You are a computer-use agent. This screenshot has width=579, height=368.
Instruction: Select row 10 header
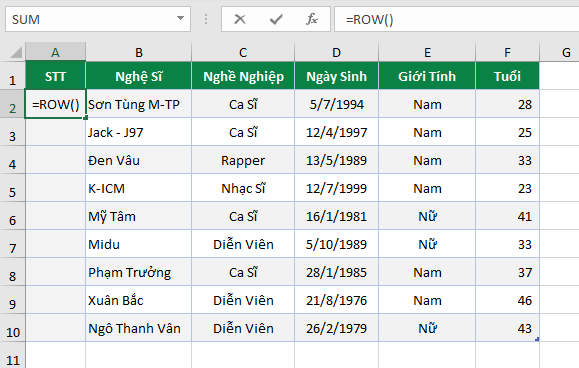pos(13,328)
